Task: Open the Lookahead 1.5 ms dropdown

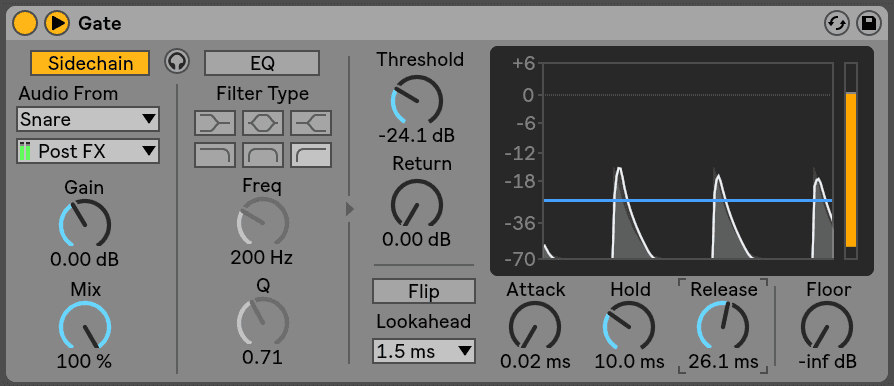Action: pyautogui.click(x=424, y=351)
